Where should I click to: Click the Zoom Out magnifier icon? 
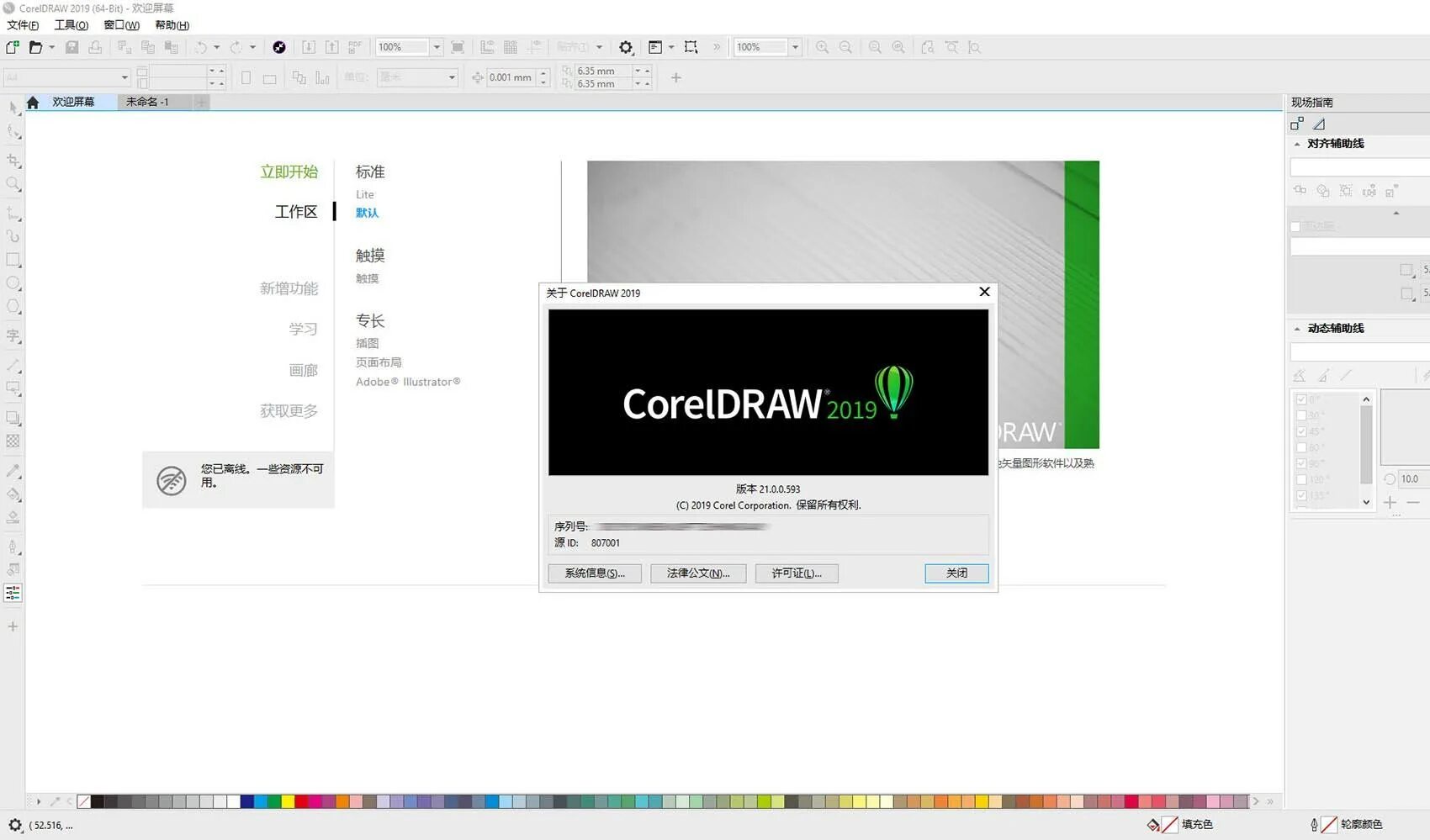click(845, 47)
